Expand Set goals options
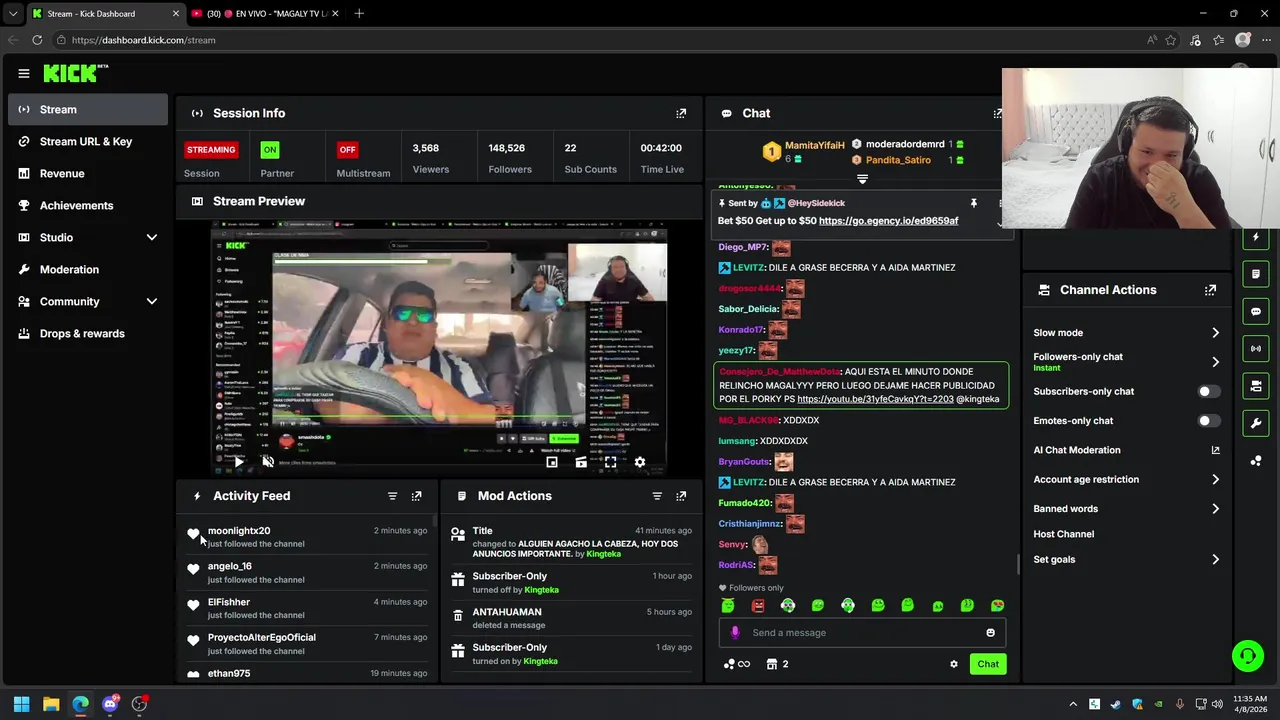1280x720 pixels. click(x=1215, y=560)
